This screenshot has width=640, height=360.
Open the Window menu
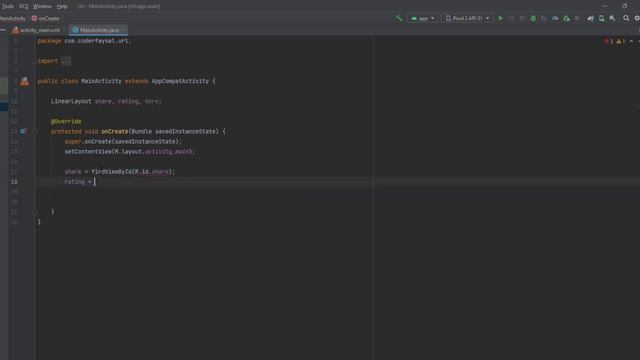[42, 6]
